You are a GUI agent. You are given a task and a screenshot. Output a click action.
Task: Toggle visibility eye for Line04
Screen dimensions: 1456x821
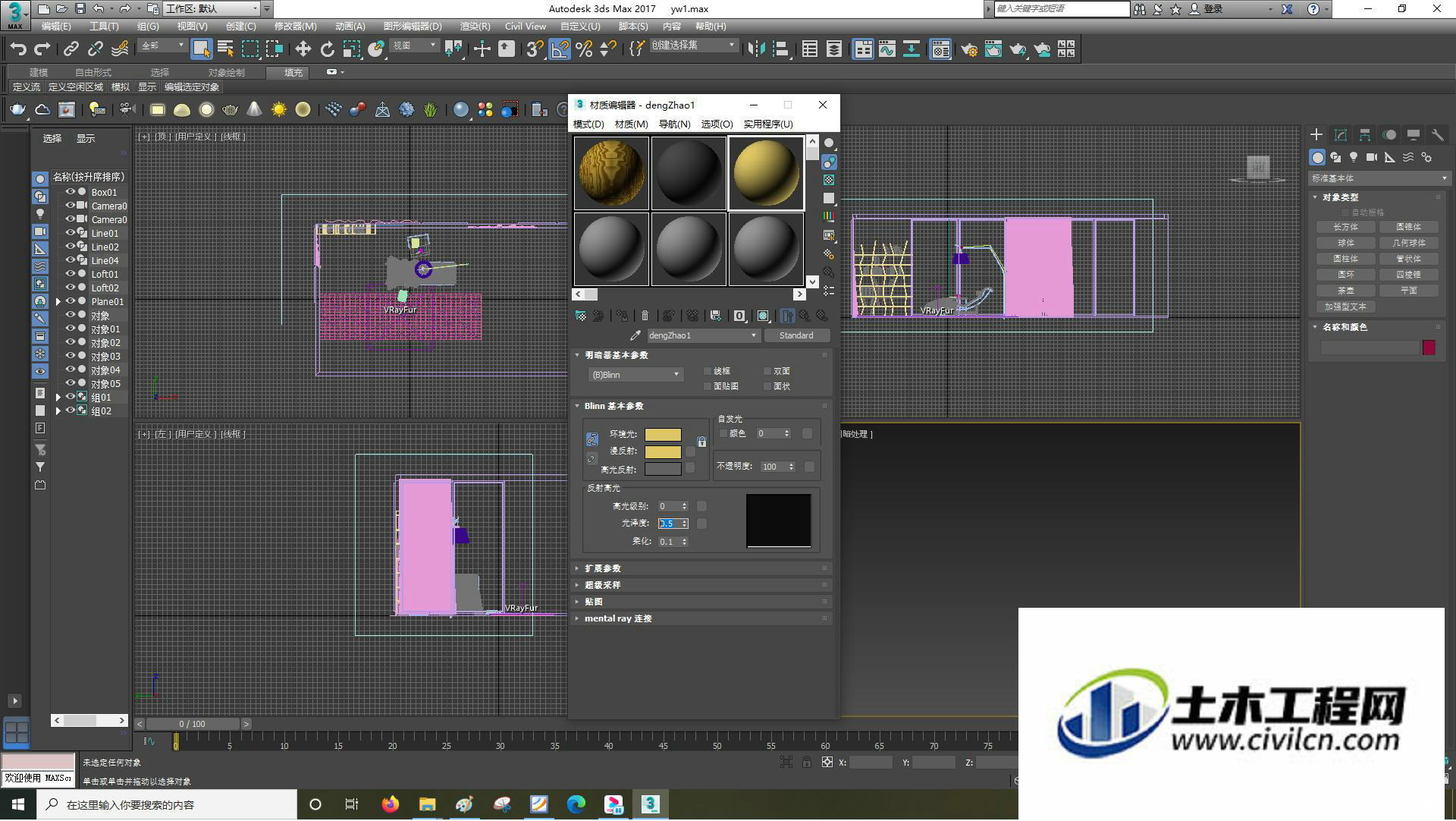pyautogui.click(x=70, y=260)
